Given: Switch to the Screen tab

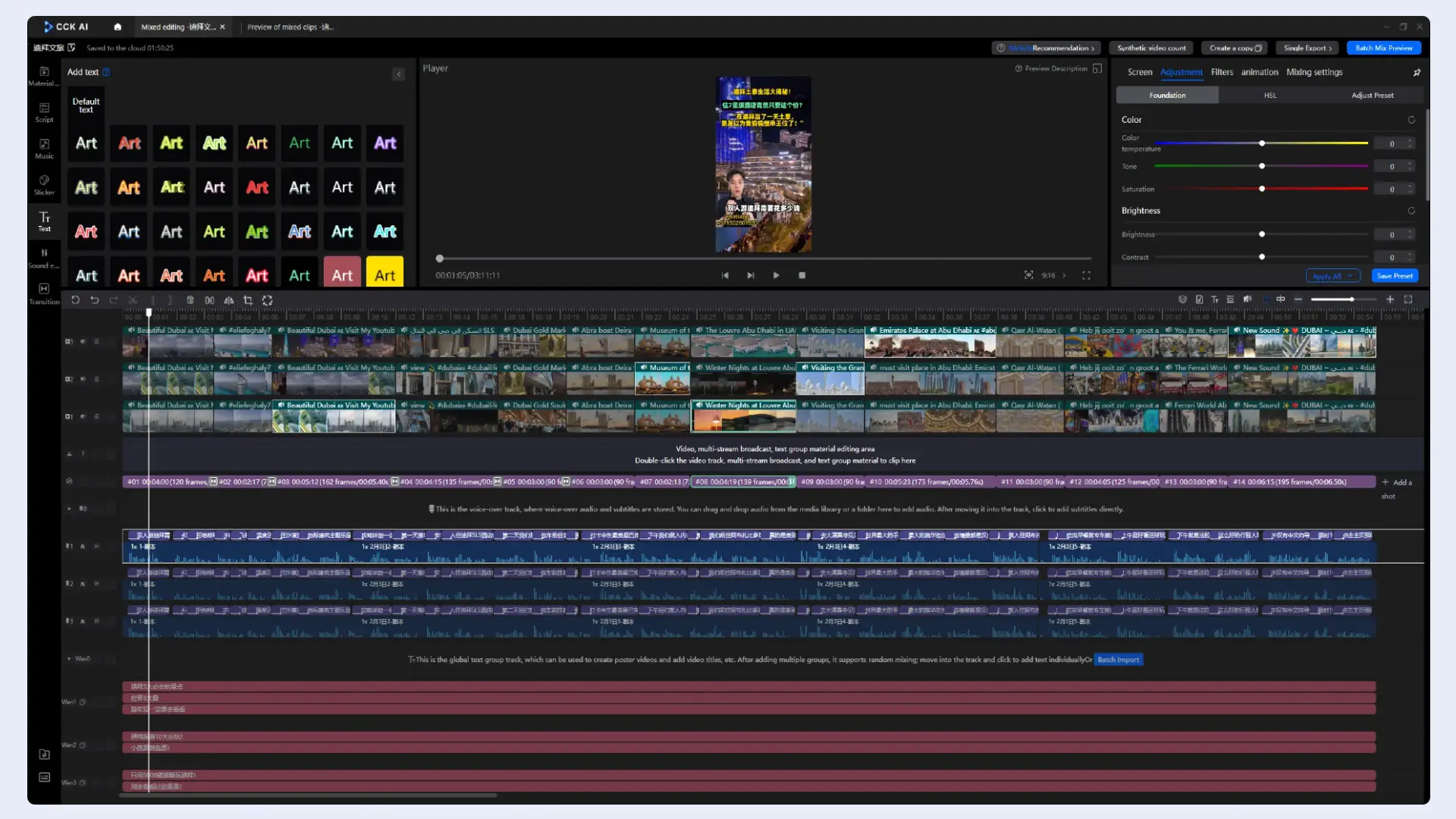Looking at the screenshot, I should coord(1140,72).
